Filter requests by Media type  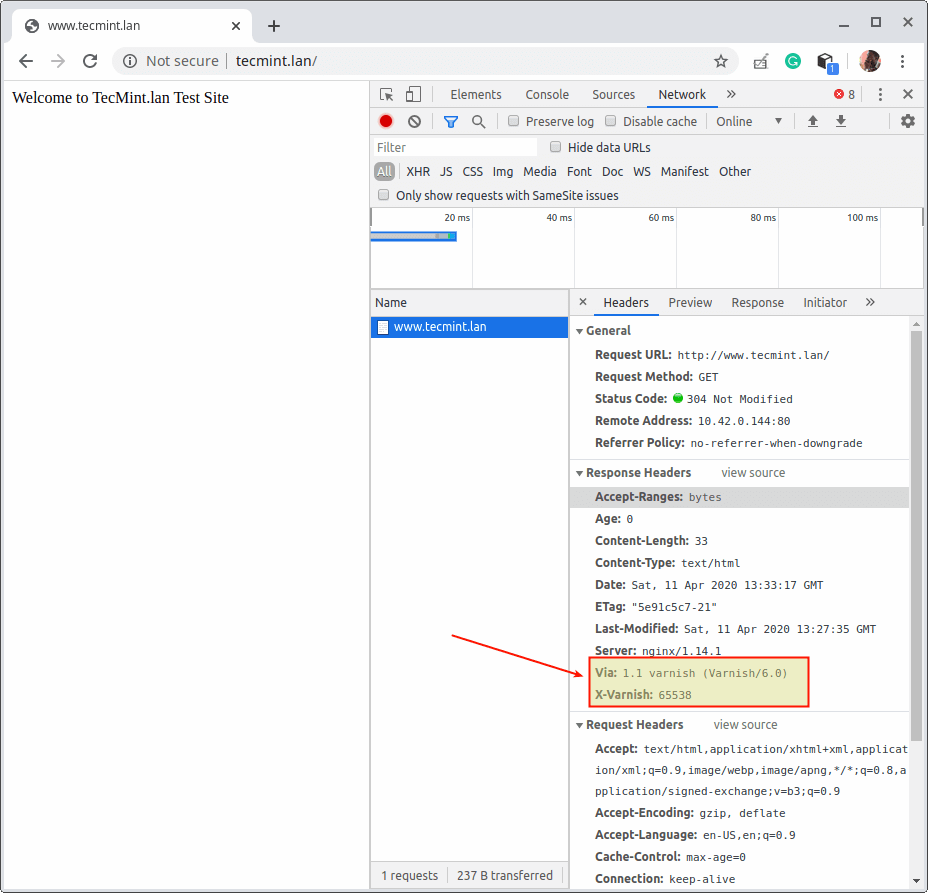point(539,172)
